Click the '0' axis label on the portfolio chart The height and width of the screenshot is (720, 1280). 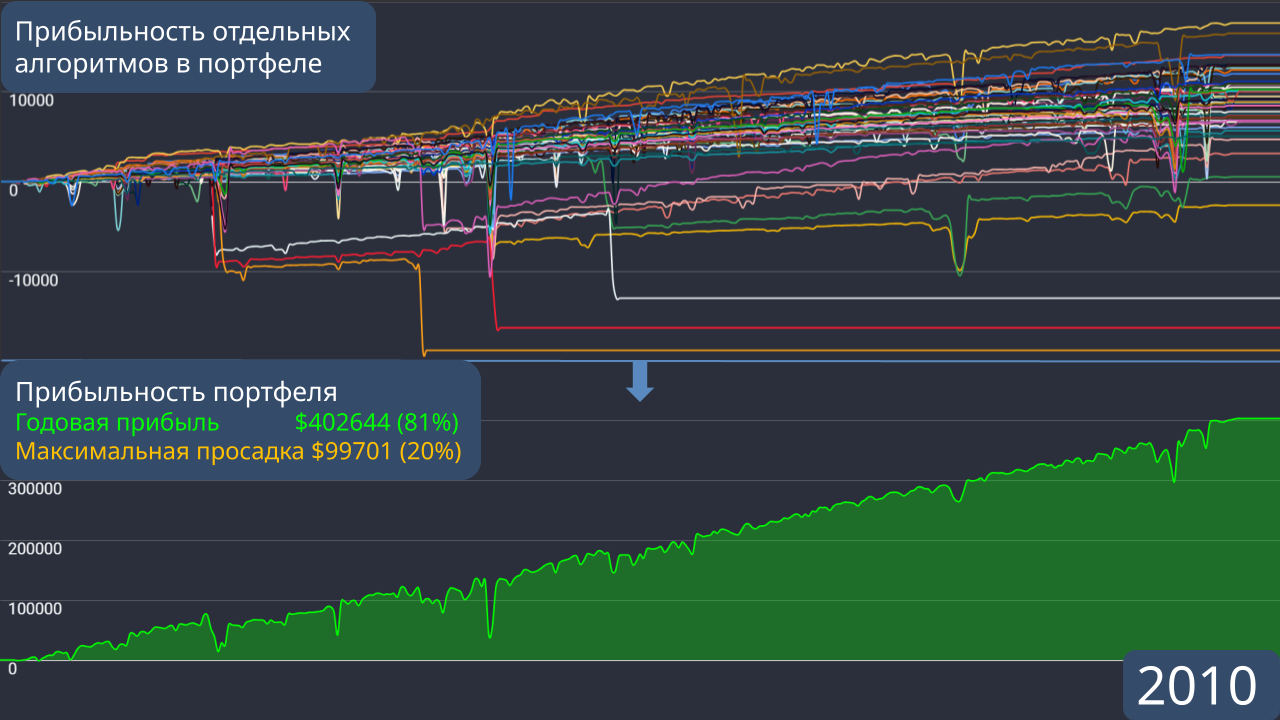[x=13, y=669]
